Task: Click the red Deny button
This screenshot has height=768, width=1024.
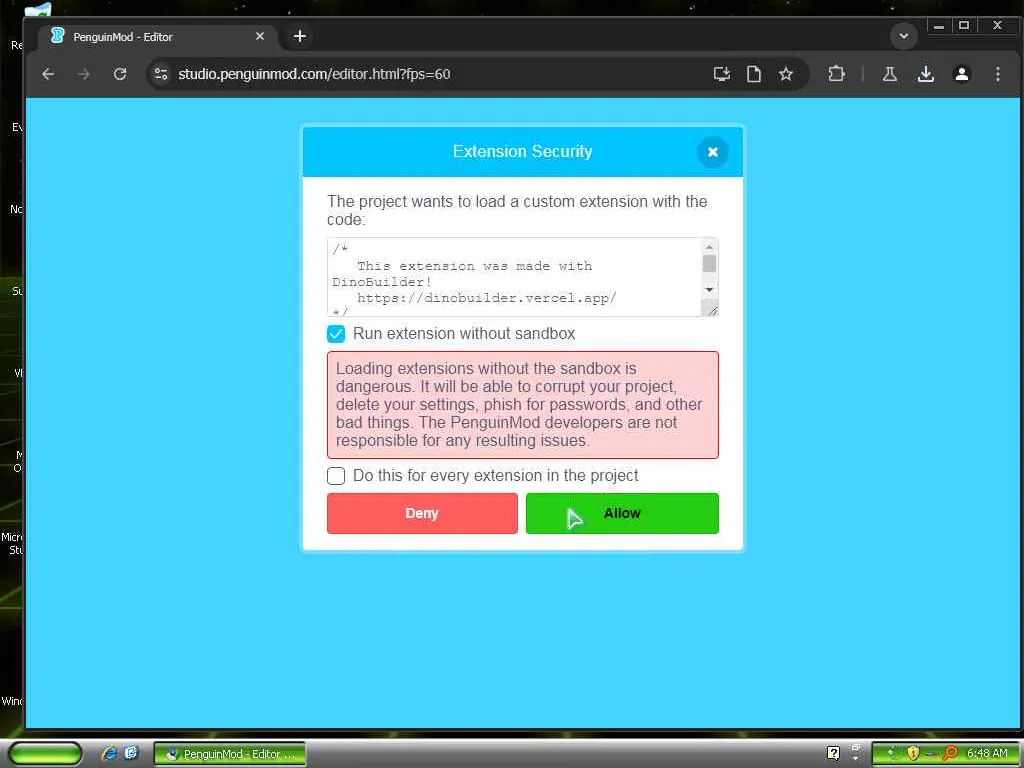Action: pos(422,513)
